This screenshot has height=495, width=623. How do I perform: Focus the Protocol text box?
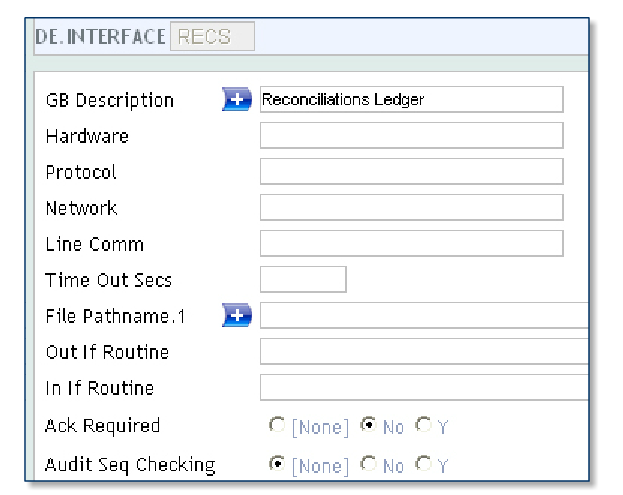(x=411, y=171)
